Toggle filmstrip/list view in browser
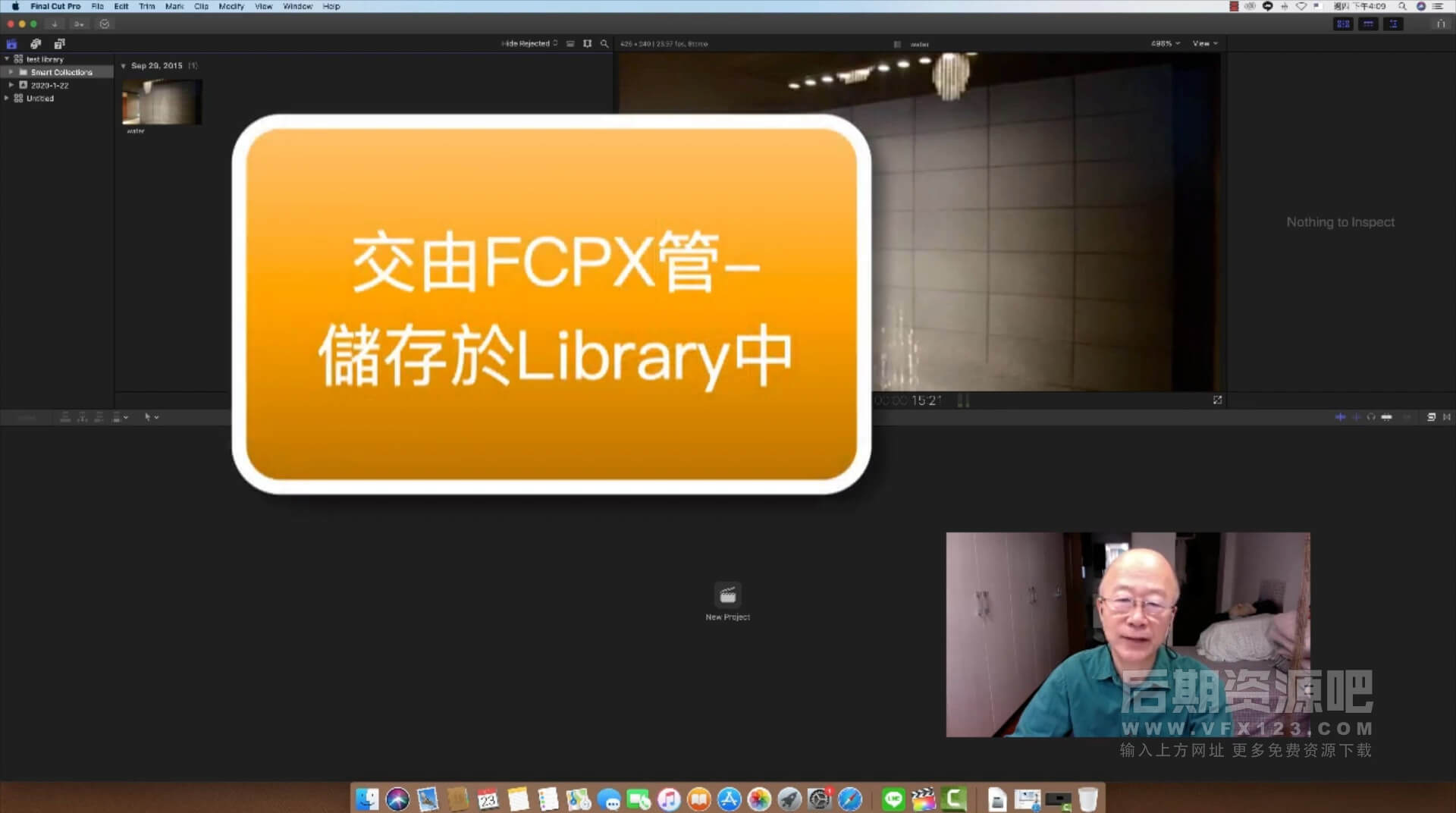Image resolution: width=1456 pixels, height=813 pixels. (x=570, y=44)
